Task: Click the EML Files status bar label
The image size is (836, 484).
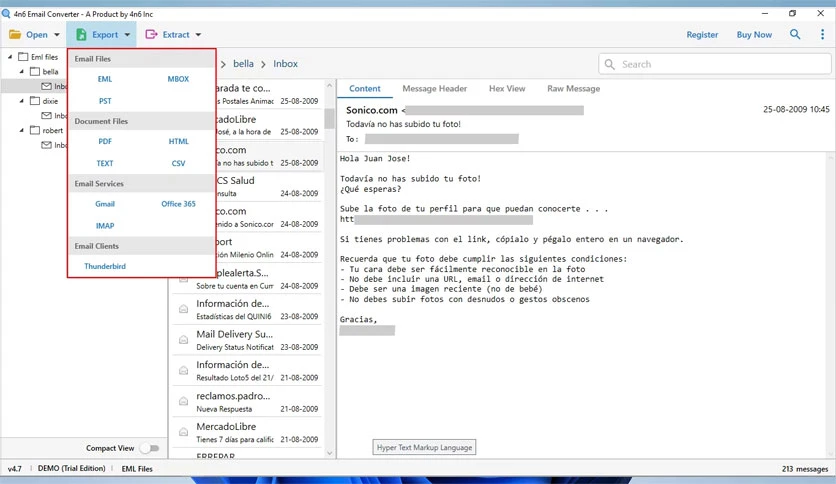Action: (x=137, y=469)
